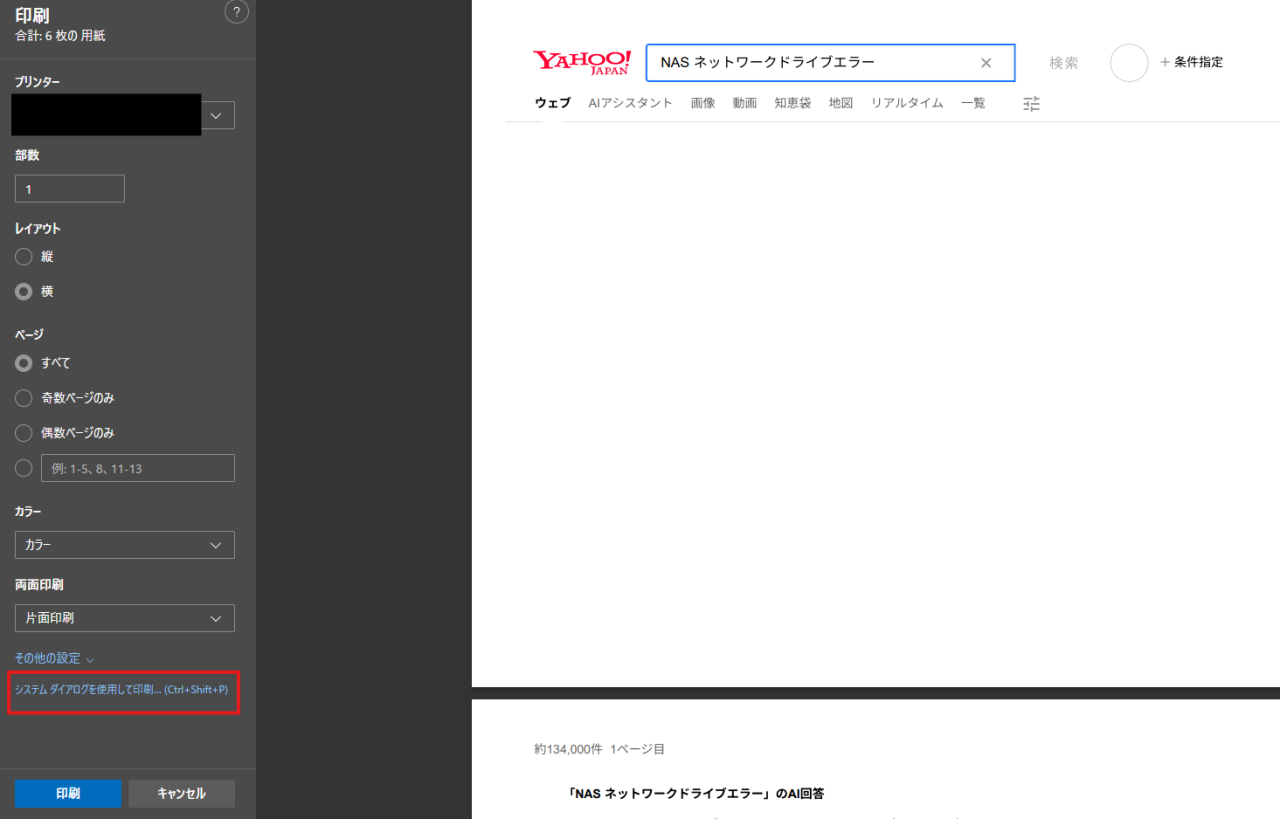Select 偶数ページのみ option

click(24, 433)
